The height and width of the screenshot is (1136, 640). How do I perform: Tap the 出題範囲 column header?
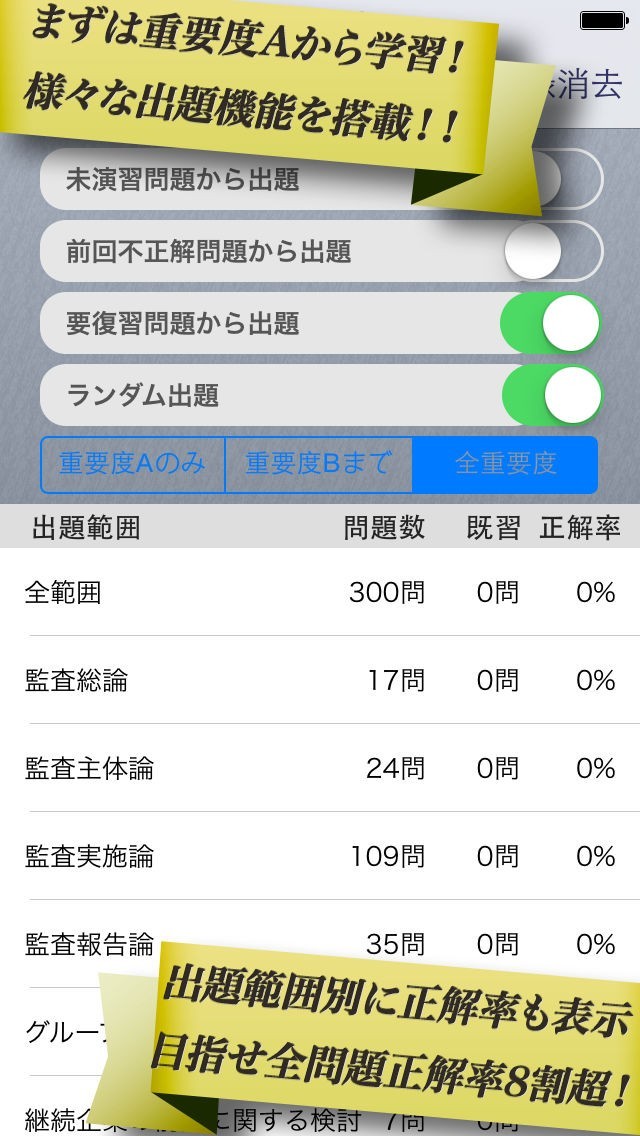tap(86, 528)
